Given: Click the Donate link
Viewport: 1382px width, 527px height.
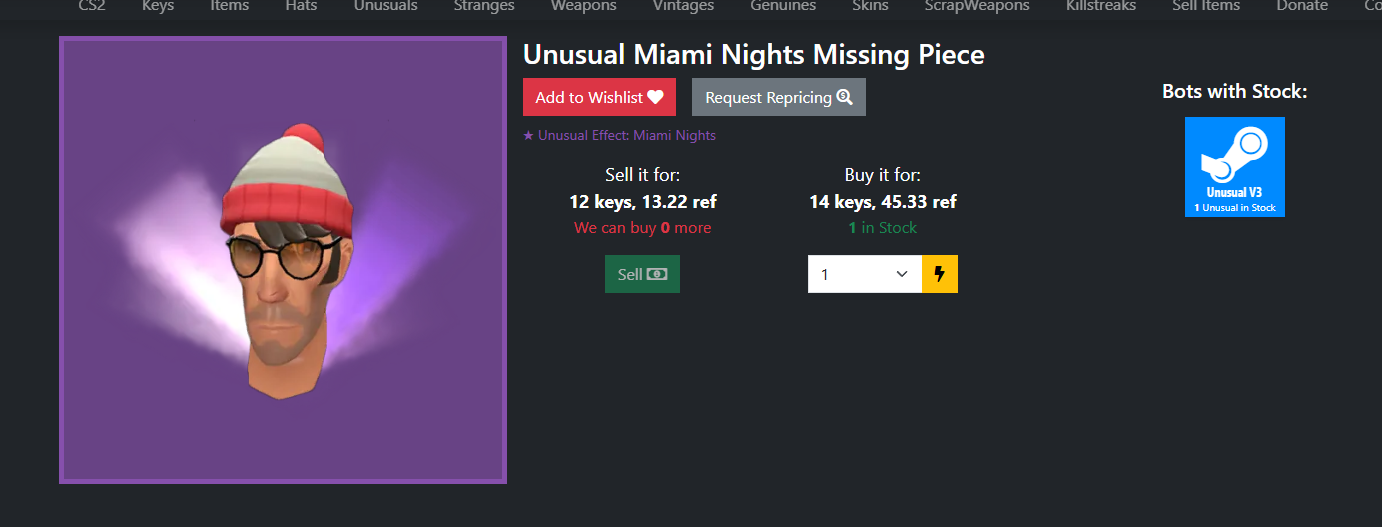Looking at the screenshot, I should click(1302, 6).
